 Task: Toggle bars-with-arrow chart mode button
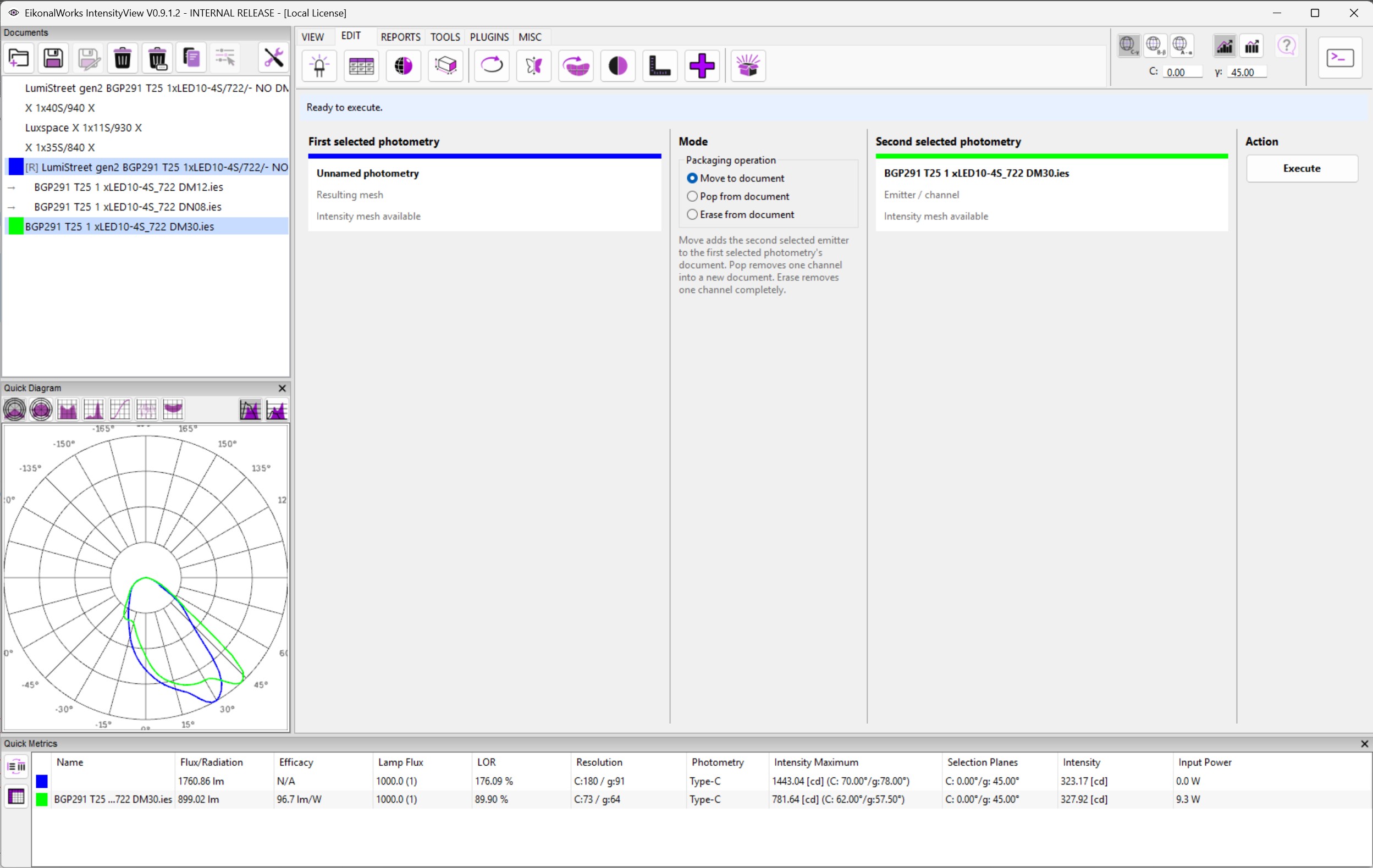[1252, 46]
